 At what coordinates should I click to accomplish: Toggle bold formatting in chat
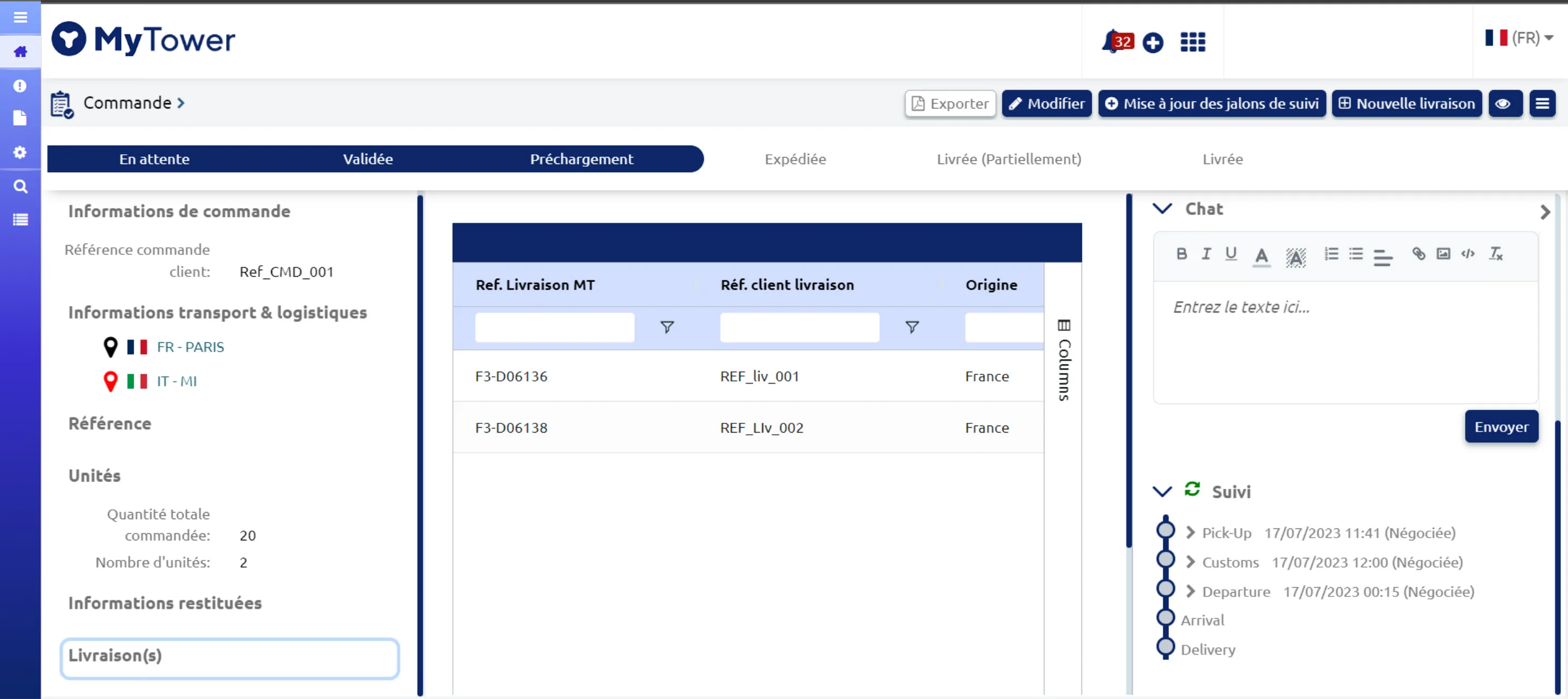(x=1182, y=254)
